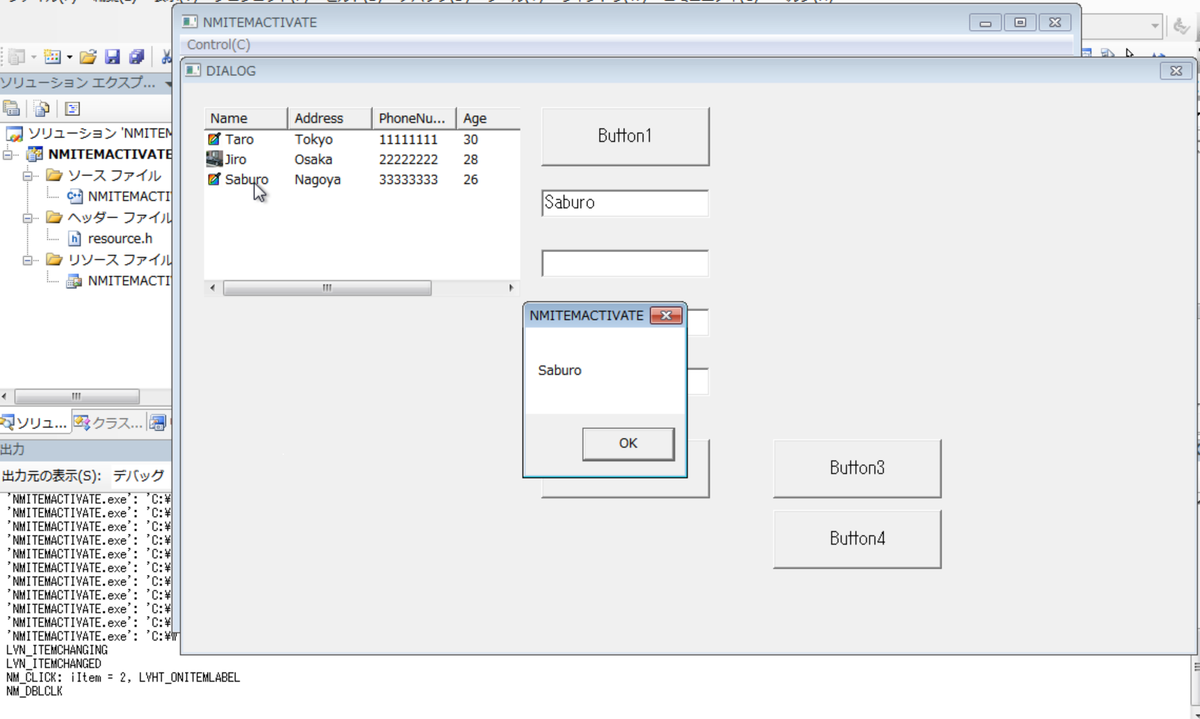Switch to the ソリュ... Solution Explorer tab
Viewport: 1200px width, 719px height.
tap(35, 423)
